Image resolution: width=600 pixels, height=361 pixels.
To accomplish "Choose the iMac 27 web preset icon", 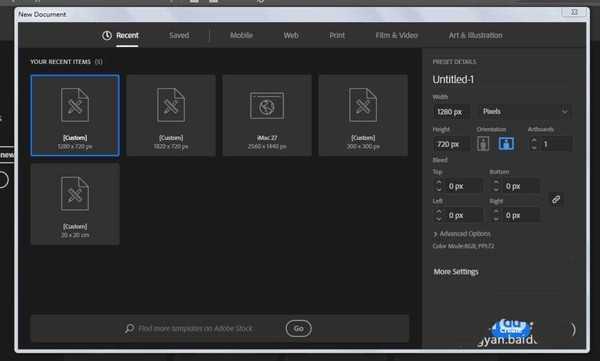I will tap(267, 106).
